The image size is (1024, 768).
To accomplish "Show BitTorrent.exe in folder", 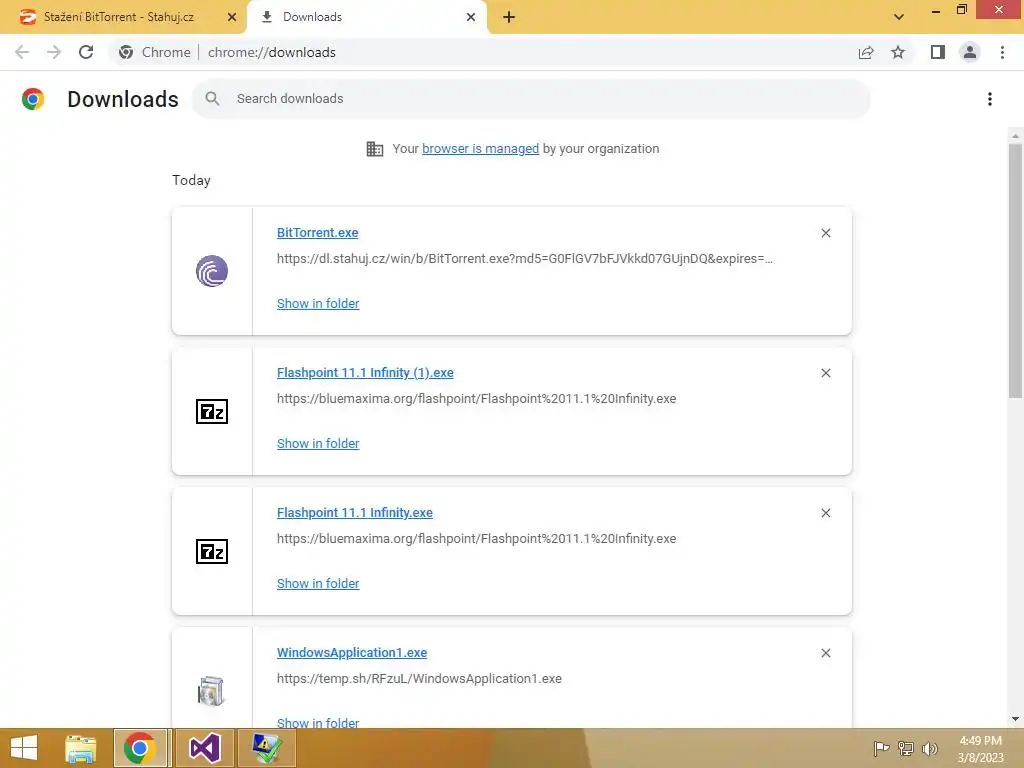I will pyautogui.click(x=318, y=304).
